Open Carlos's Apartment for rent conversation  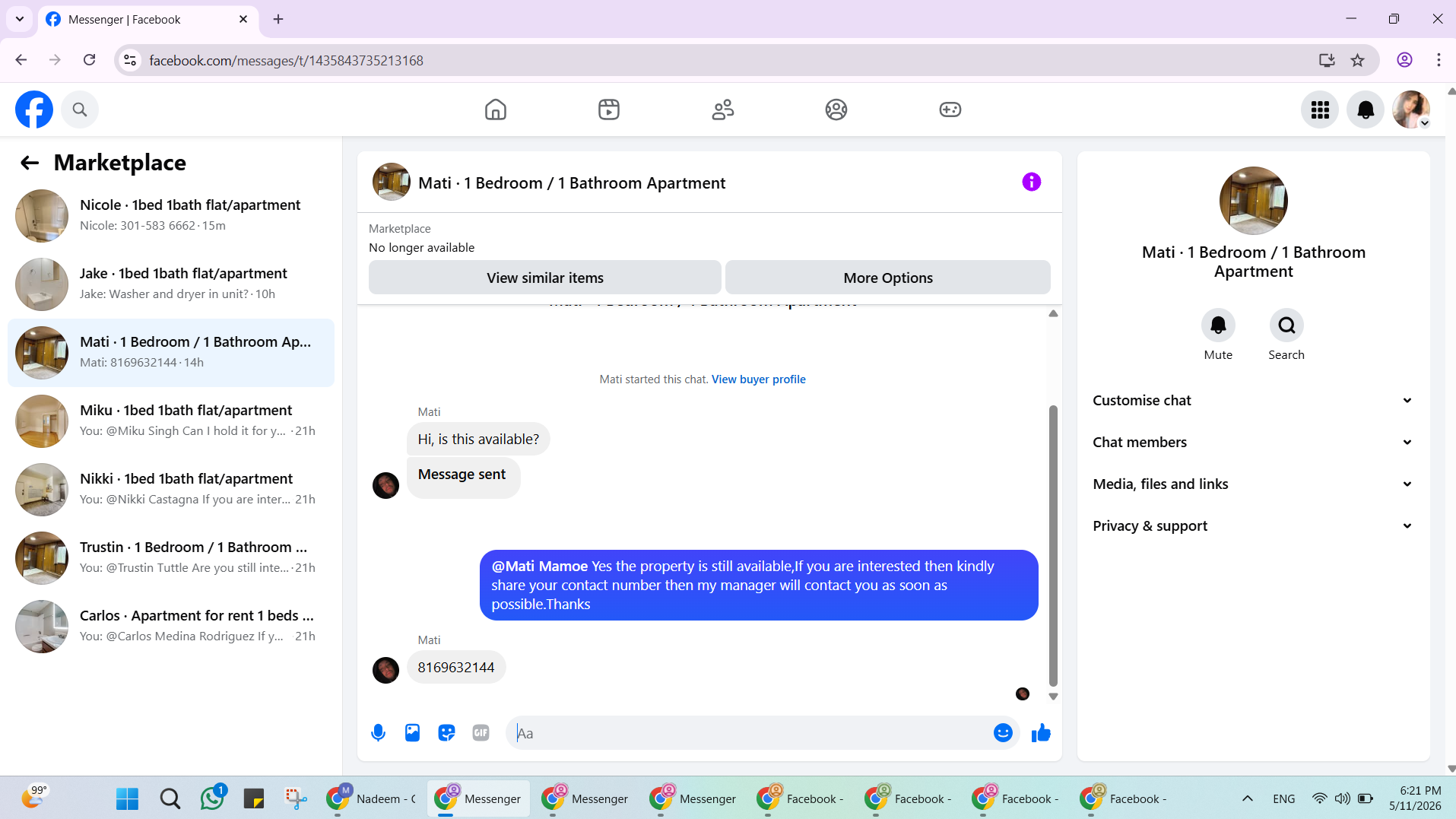tap(171, 627)
